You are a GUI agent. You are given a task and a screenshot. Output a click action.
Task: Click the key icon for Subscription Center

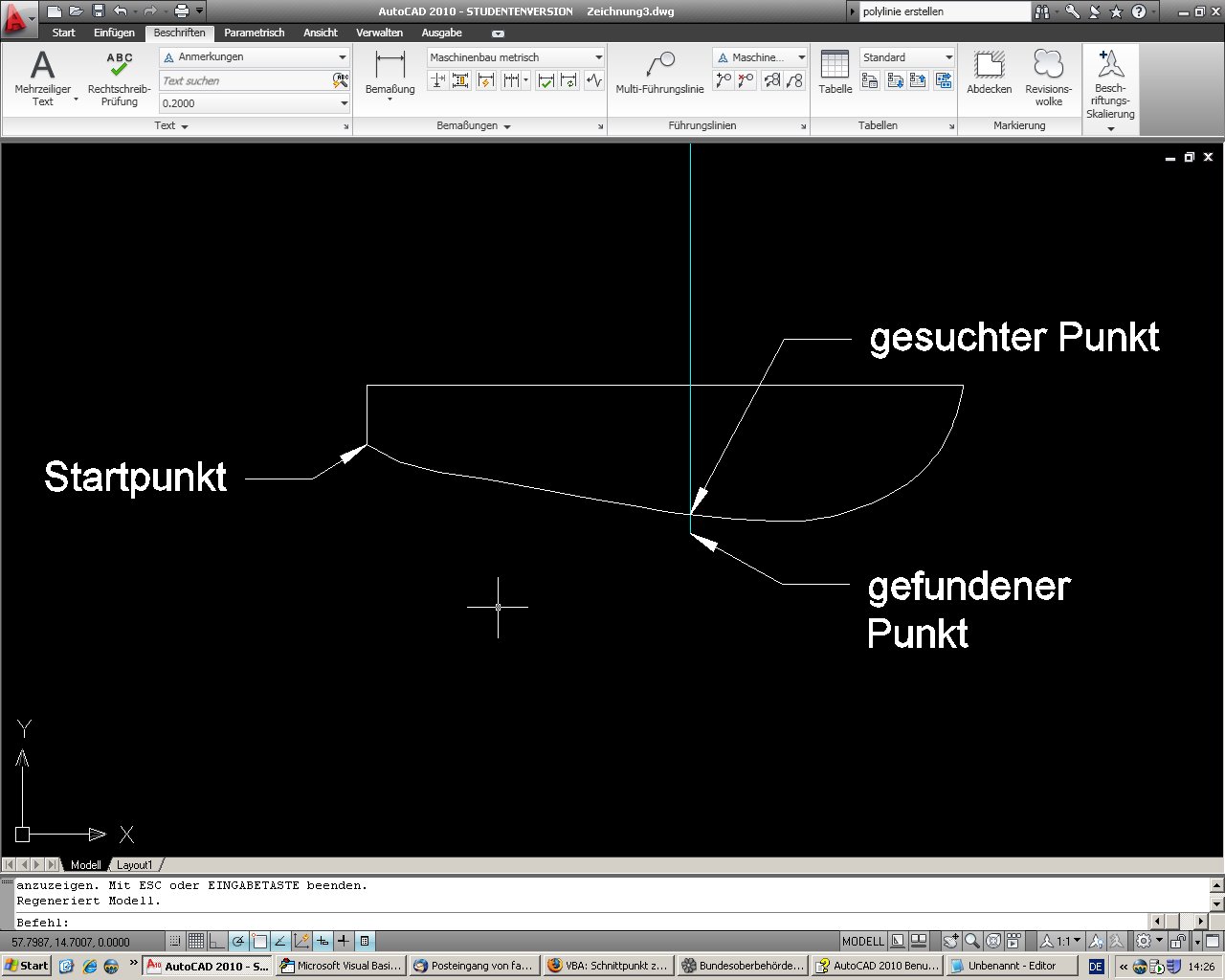click(1073, 11)
